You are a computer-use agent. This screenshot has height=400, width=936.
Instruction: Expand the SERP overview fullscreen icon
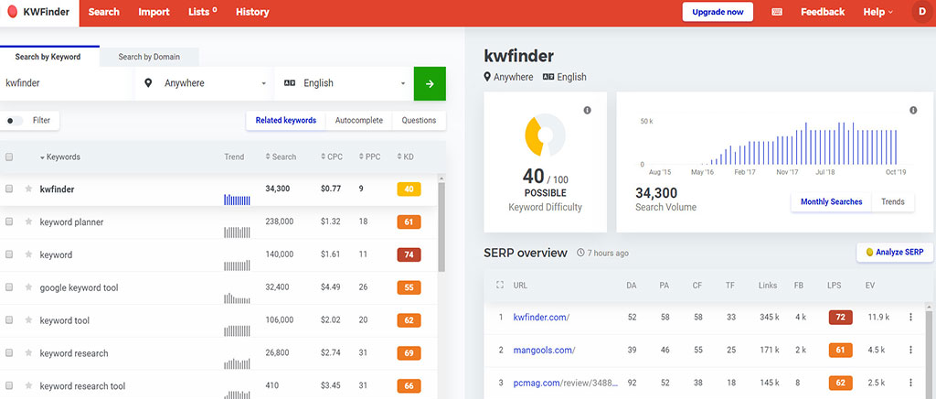pos(500,285)
